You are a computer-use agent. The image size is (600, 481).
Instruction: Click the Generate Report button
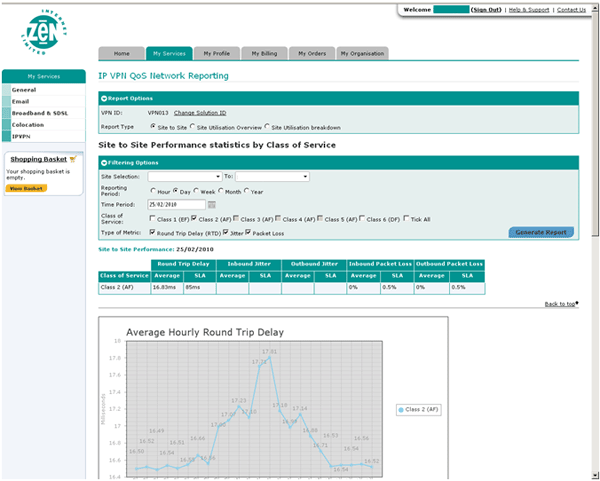(x=541, y=232)
